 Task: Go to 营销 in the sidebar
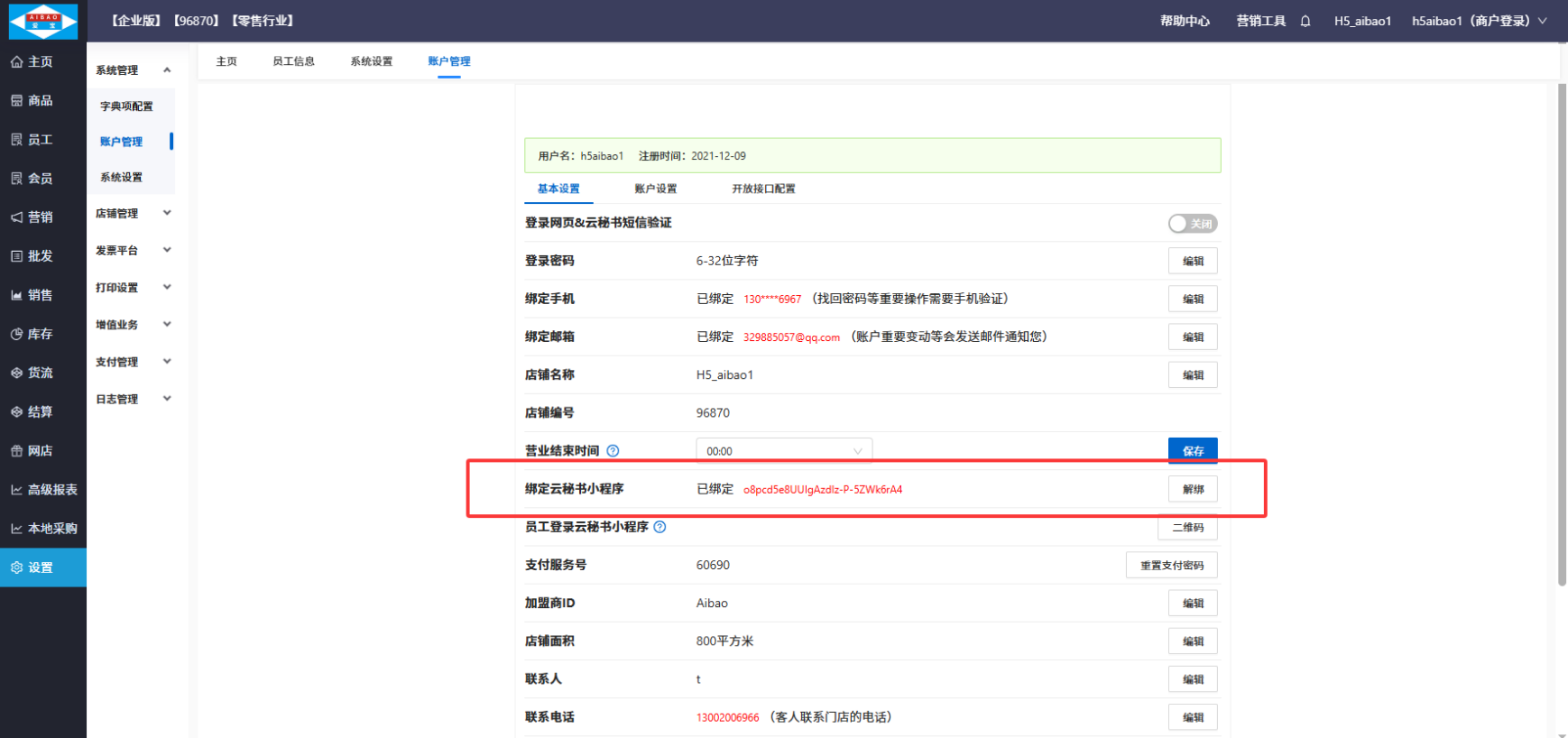pyautogui.click(x=40, y=217)
